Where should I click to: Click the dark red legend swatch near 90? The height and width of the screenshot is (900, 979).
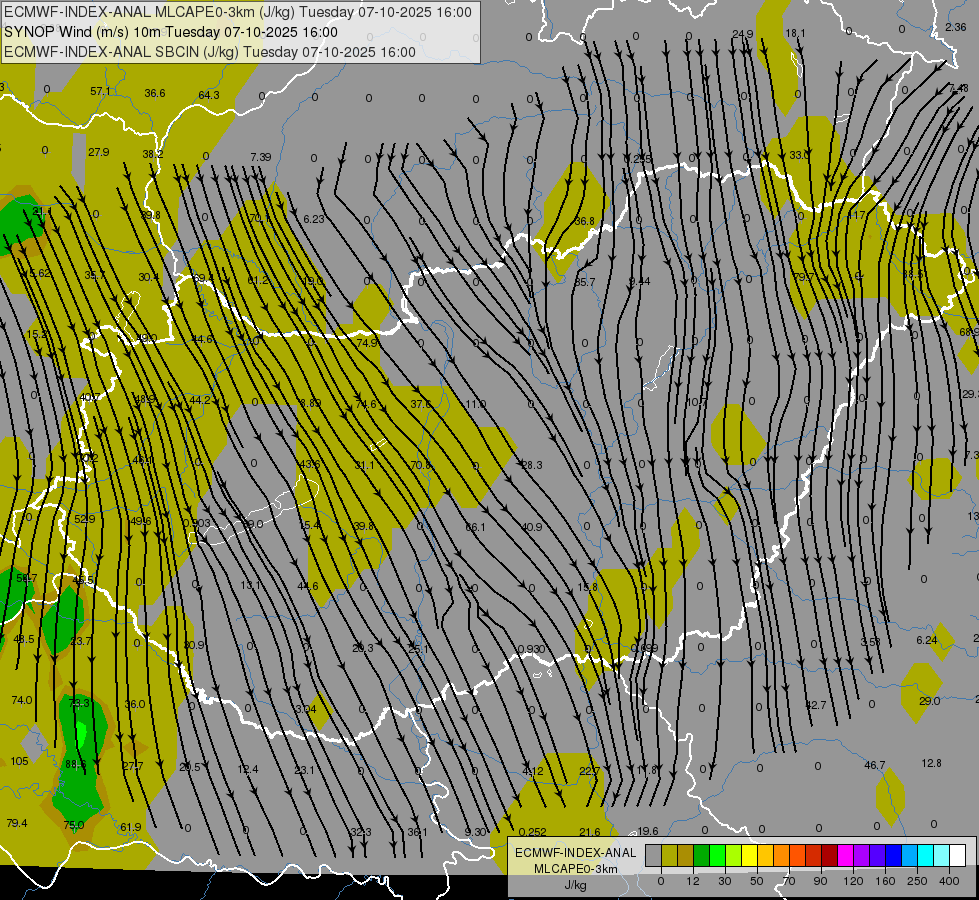pyautogui.click(x=829, y=855)
